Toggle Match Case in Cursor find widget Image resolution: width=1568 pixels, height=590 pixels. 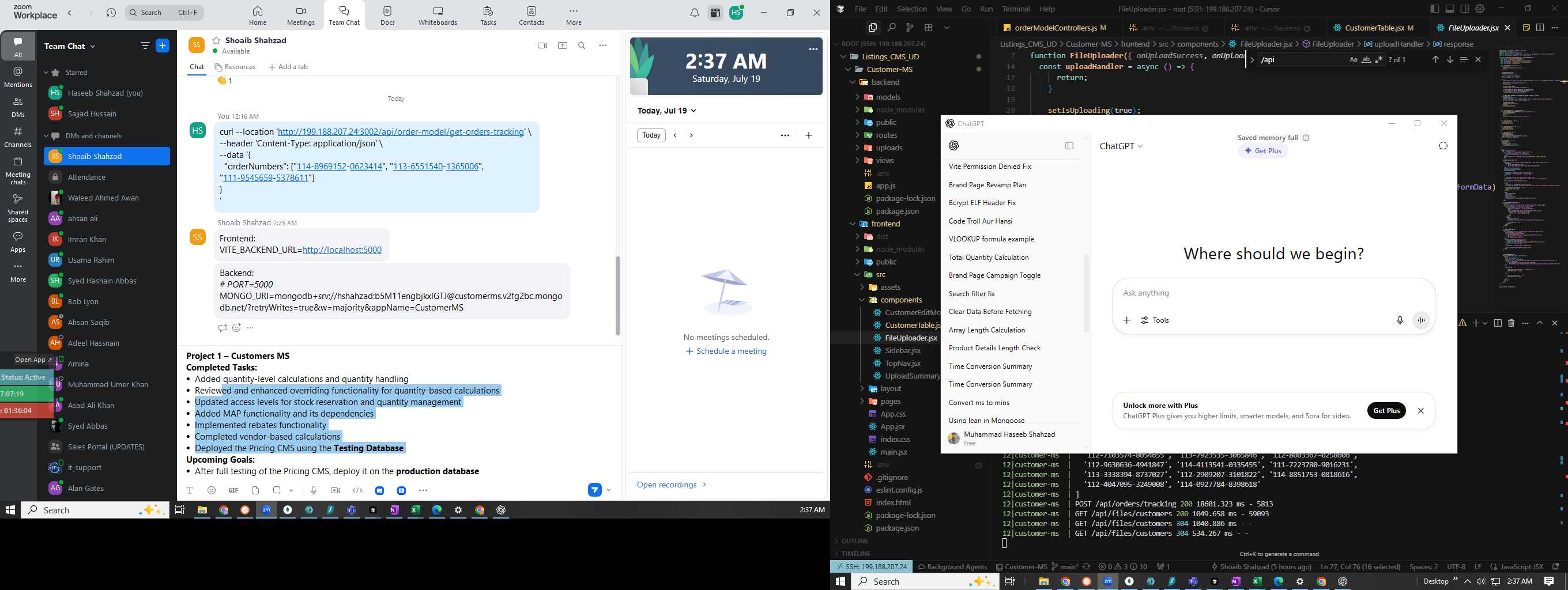click(x=1353, y=59)
